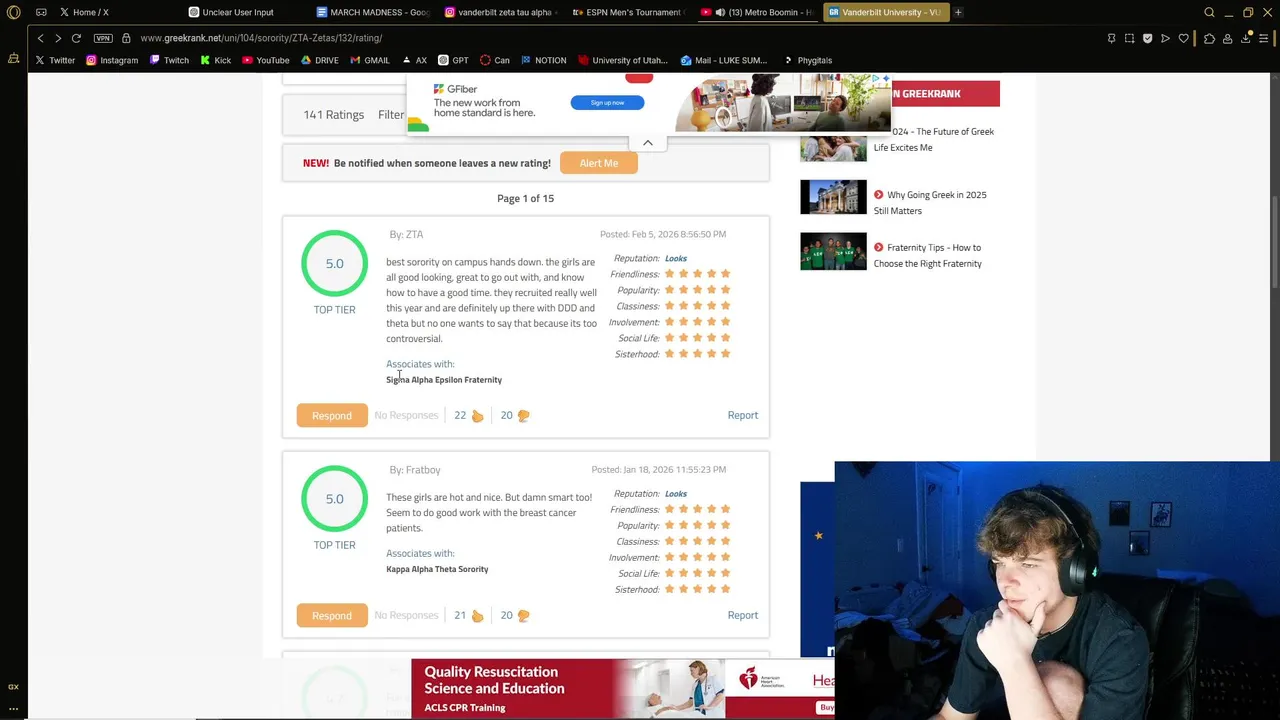Toggle the VPN badge in address bar
The width and height of the screenshot is (1280, 720).
[103, 38]
